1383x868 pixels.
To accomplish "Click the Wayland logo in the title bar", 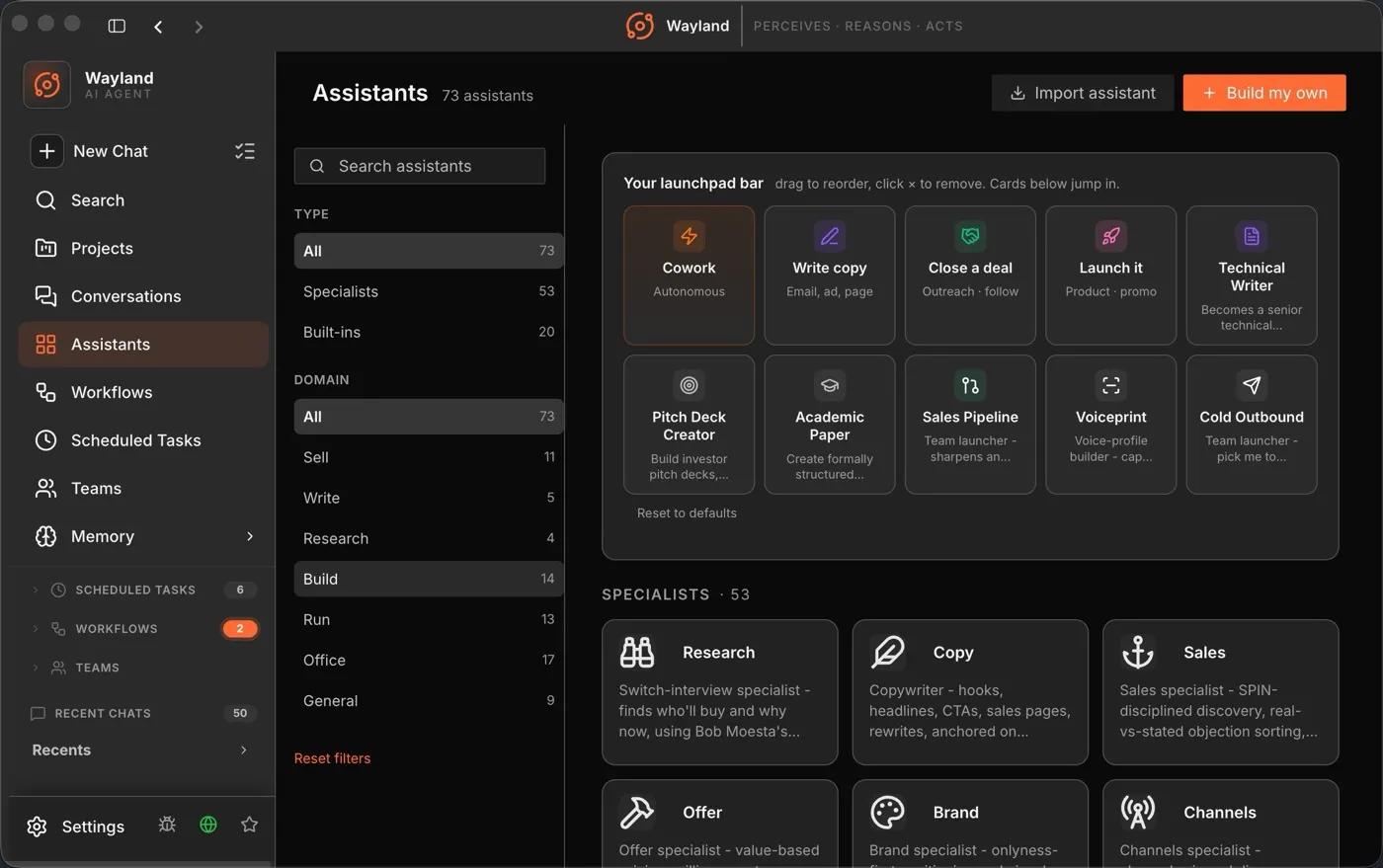I will coord(640,26).
